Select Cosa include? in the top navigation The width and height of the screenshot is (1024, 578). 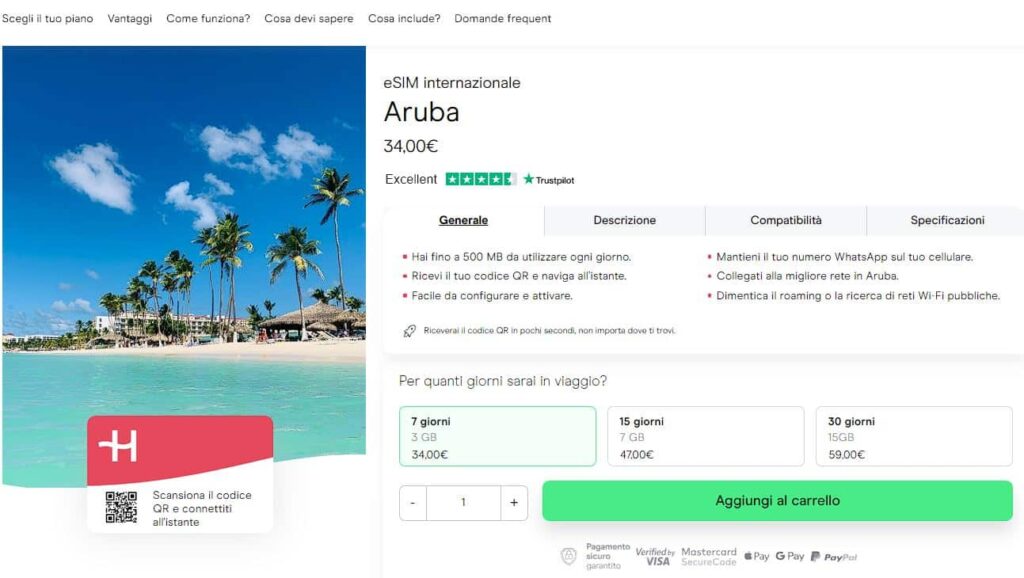point(404,18)
